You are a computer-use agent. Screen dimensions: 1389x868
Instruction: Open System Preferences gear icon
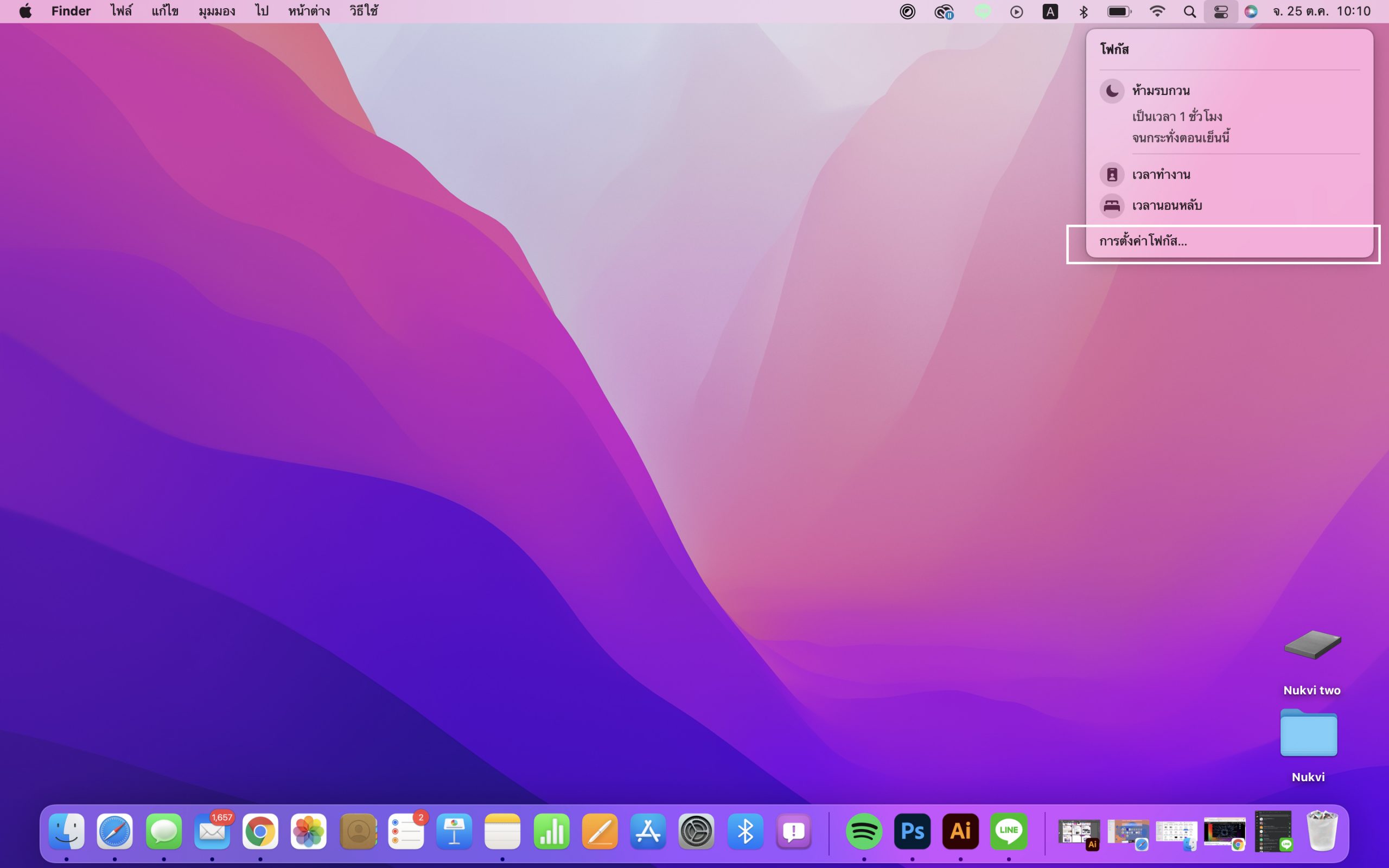(x=696, y=831)
